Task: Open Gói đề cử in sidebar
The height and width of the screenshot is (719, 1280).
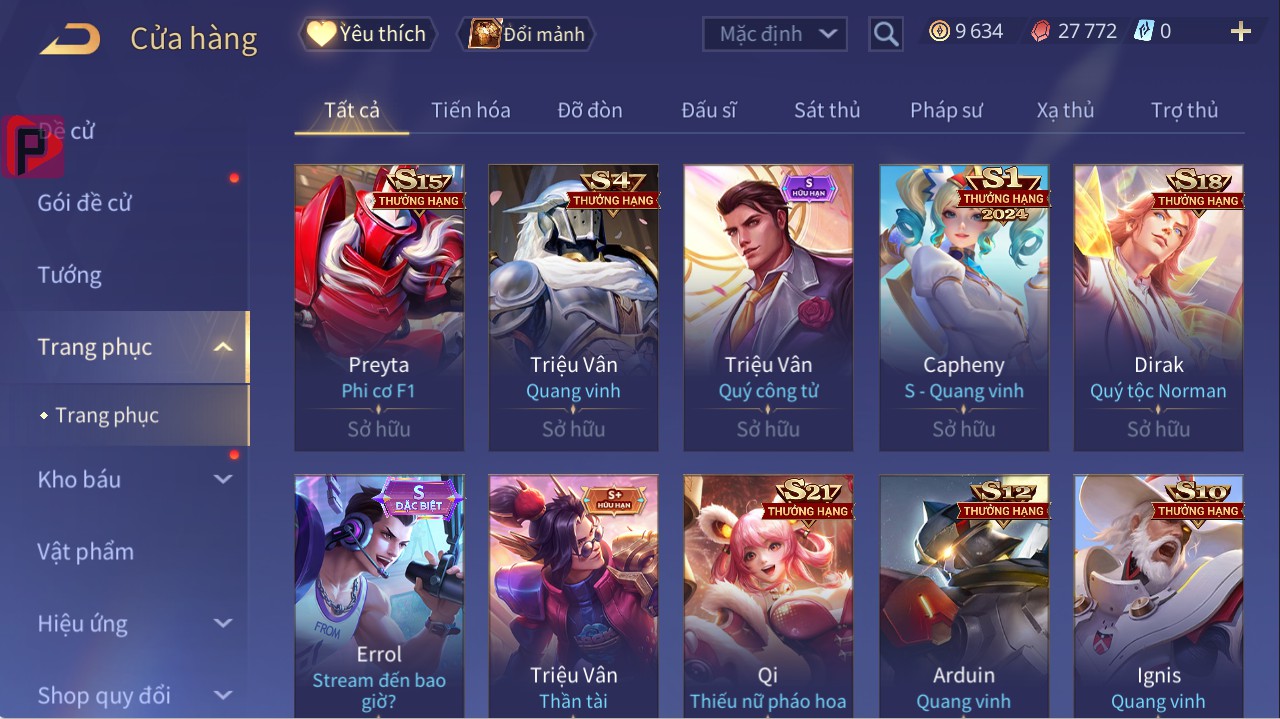Action: point(85,203)
